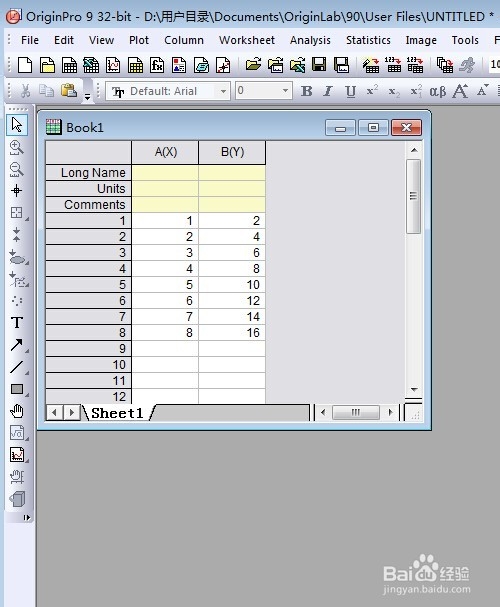Decrease font size with small A
Screen dimensions: 500x607
tap(482, 91)
